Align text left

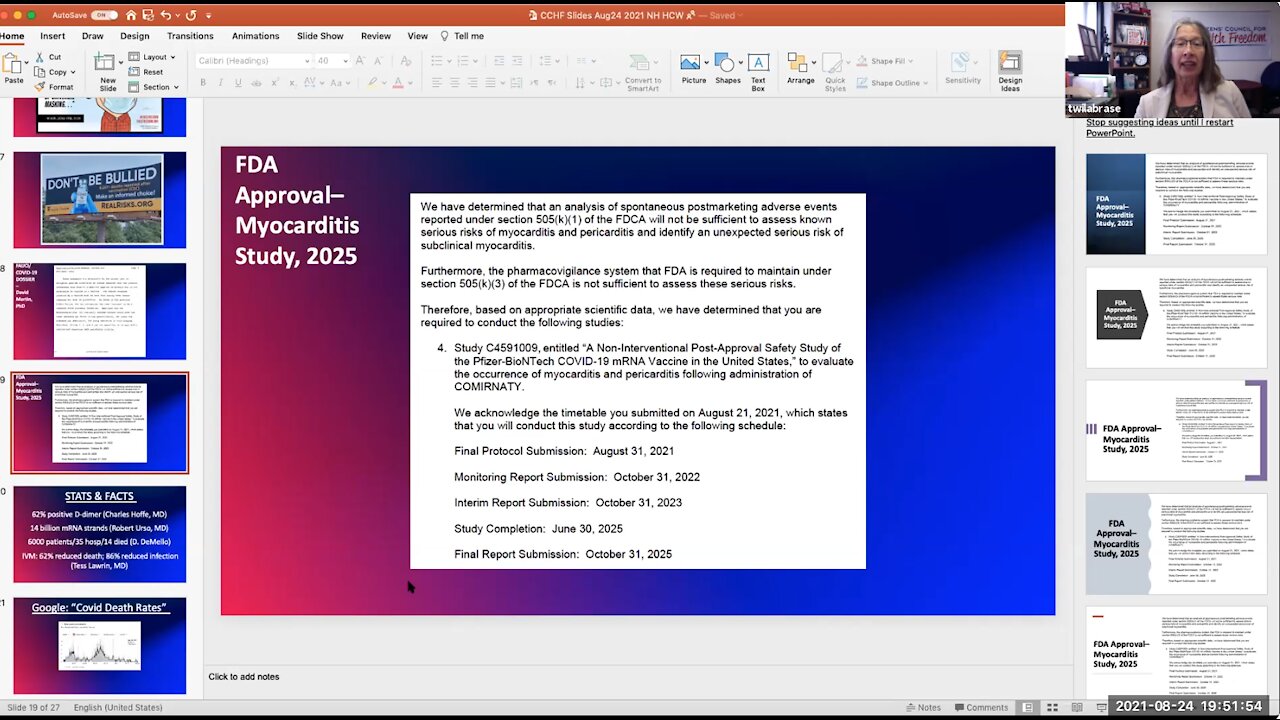437,83
